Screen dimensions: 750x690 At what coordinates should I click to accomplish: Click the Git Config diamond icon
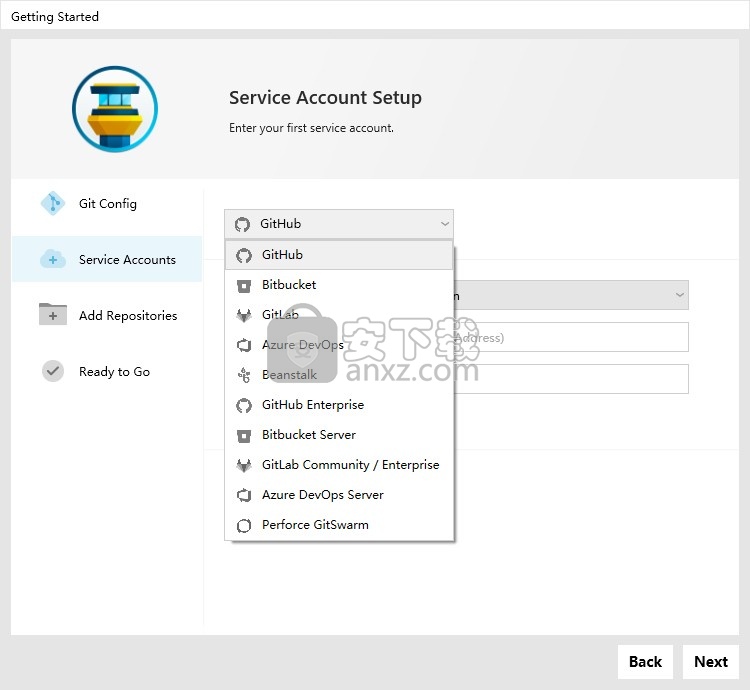[x=53, y=204]
